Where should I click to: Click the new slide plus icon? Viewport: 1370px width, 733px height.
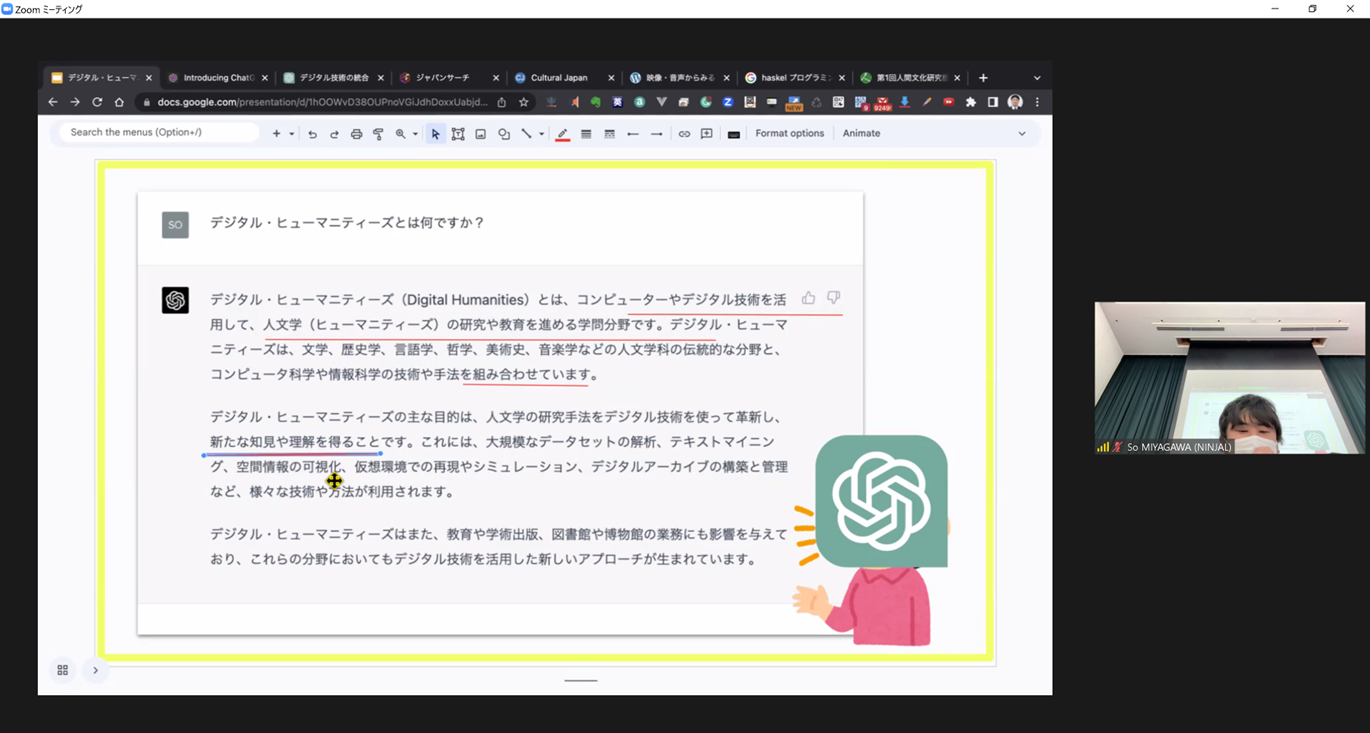pyautogui.click(x=276, y=133)
